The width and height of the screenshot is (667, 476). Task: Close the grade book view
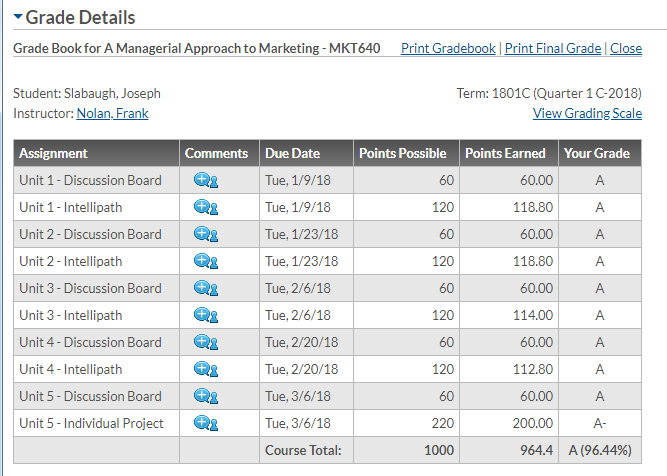tap(626, 48)
